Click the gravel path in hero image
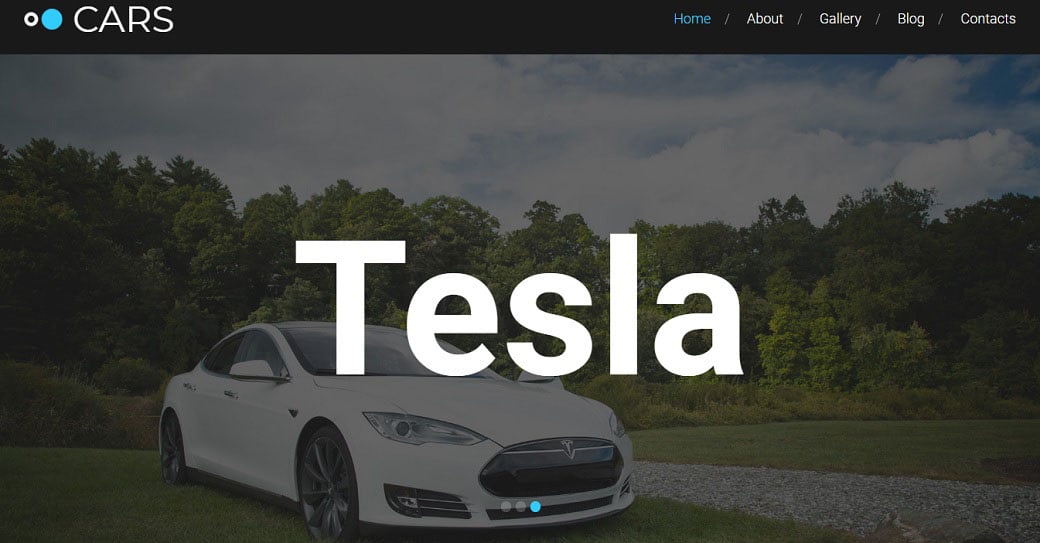 829,497
